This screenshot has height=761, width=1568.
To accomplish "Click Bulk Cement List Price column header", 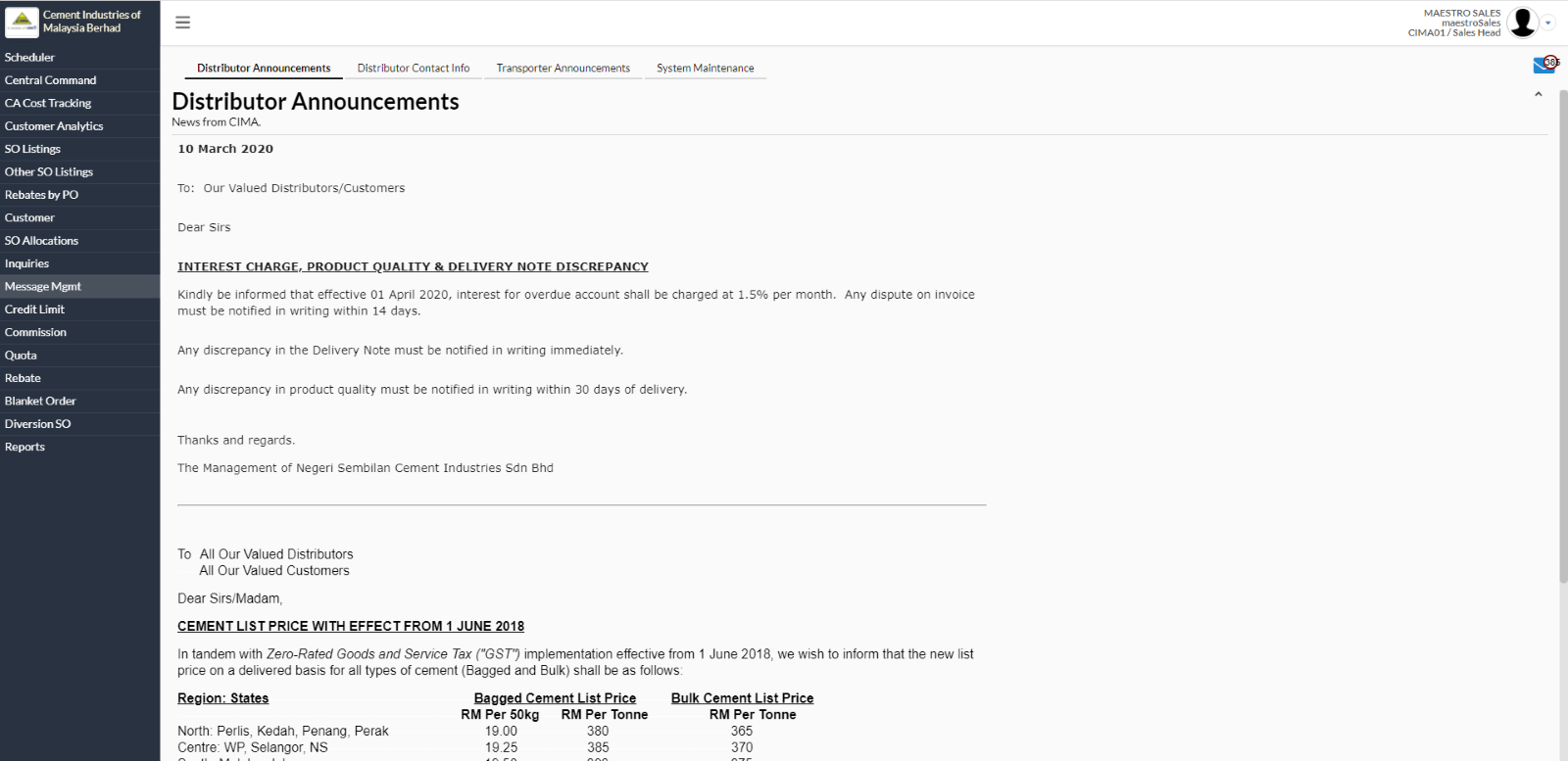I will coord(742,698).
